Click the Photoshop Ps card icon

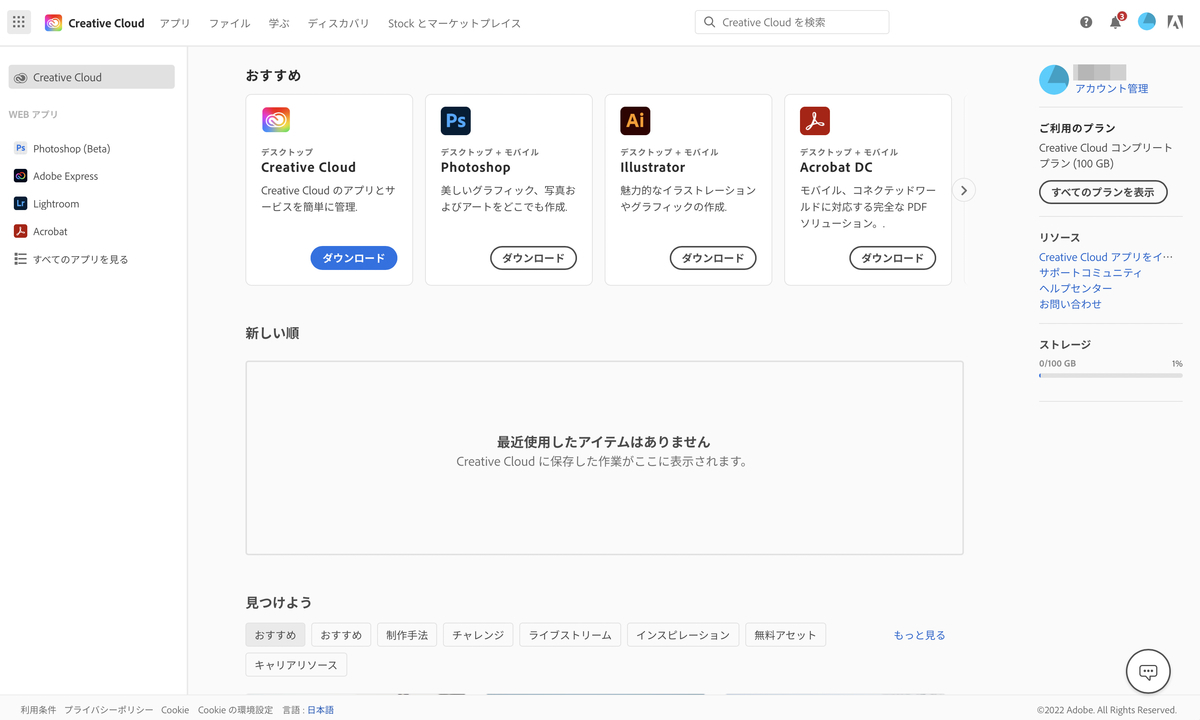456,121
